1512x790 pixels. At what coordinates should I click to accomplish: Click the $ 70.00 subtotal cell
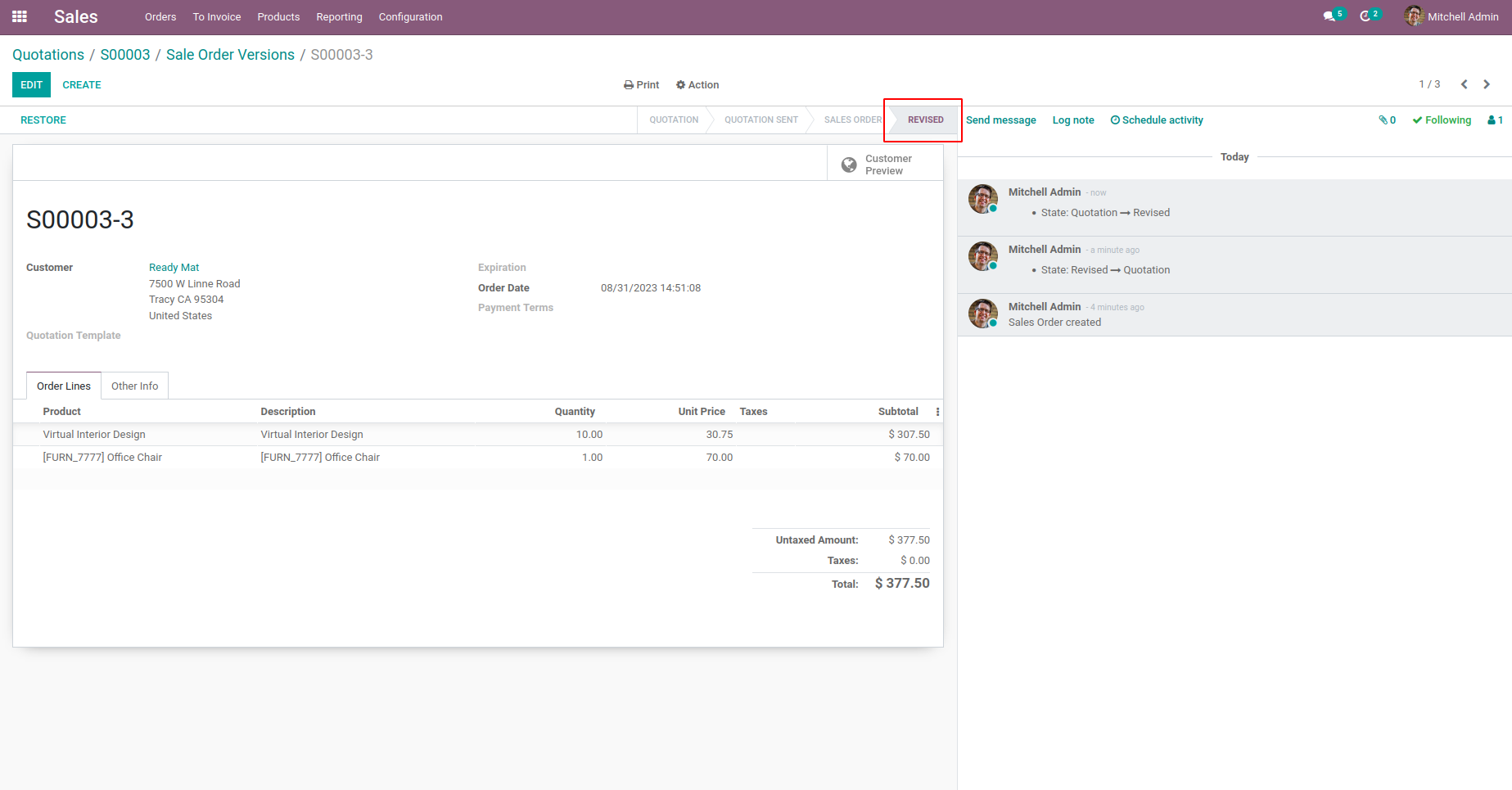912,458
